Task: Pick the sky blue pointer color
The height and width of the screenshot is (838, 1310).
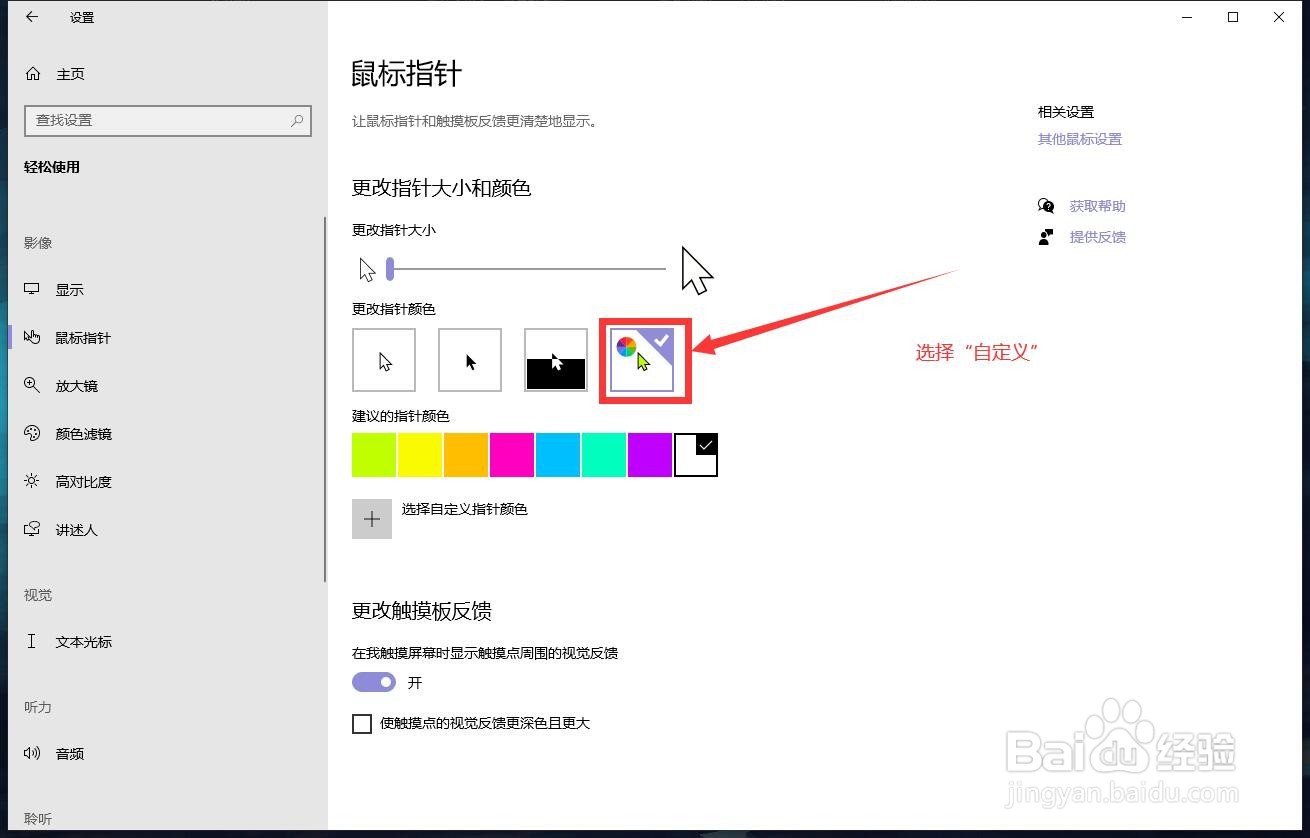Action: pyautogui.click(x=558, y=455)
